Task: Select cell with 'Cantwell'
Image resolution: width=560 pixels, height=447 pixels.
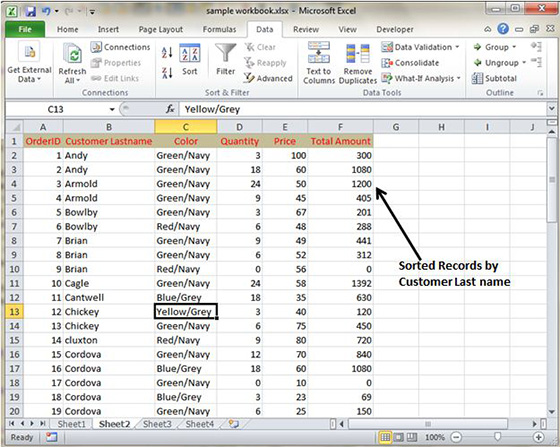Action: 109,297
